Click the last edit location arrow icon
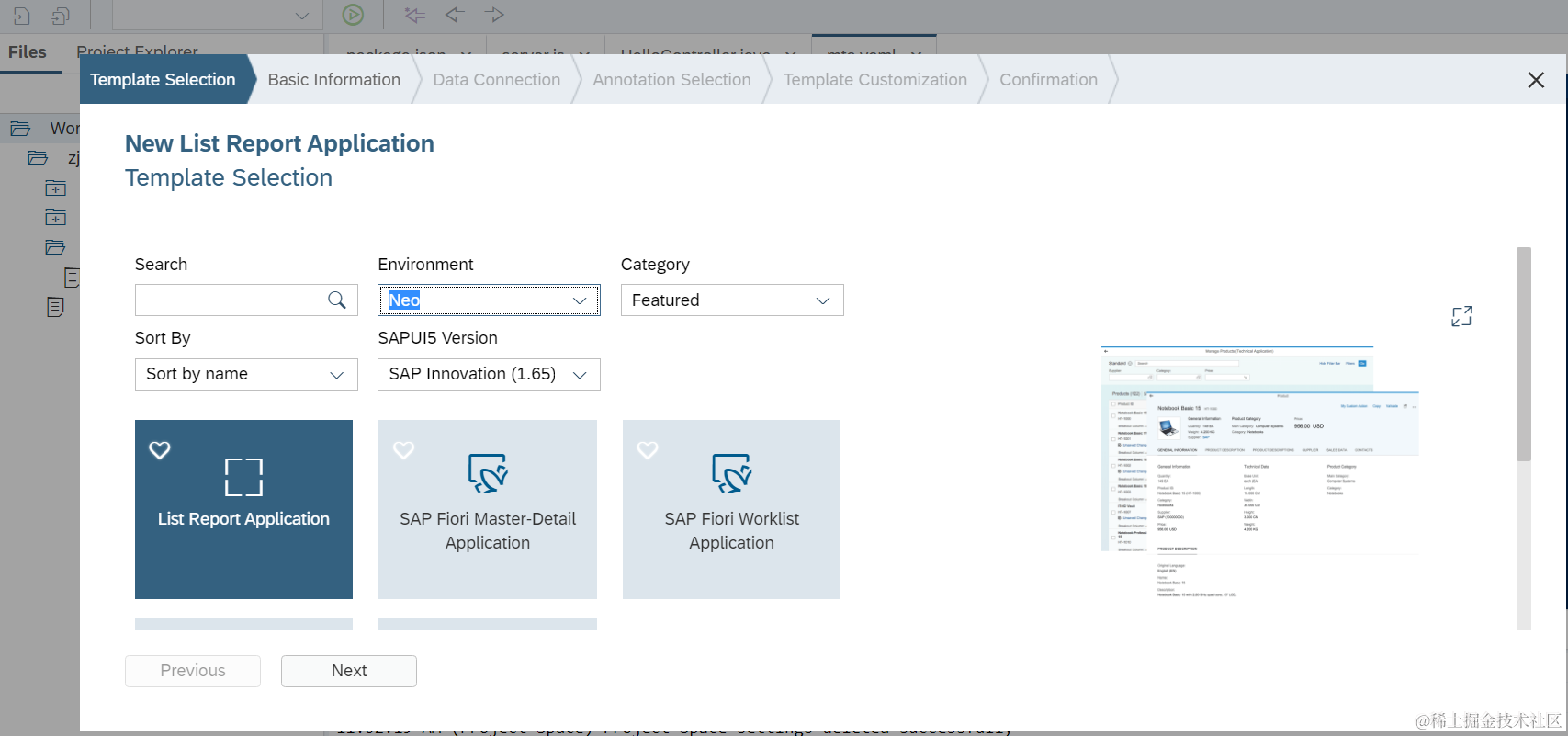This screenshot has height=736, width=1568. [415, 15]
